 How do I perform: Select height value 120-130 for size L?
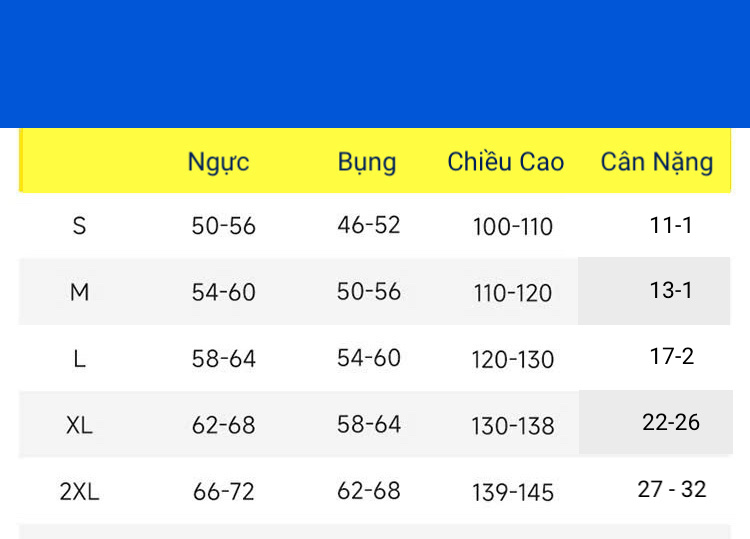point(513,360)
